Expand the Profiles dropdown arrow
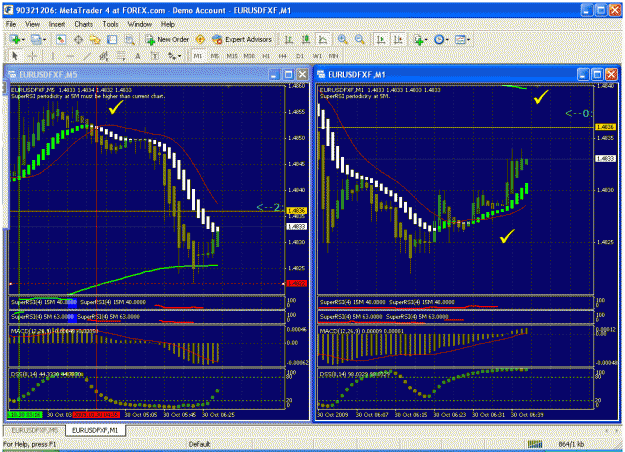 point(44,40)
